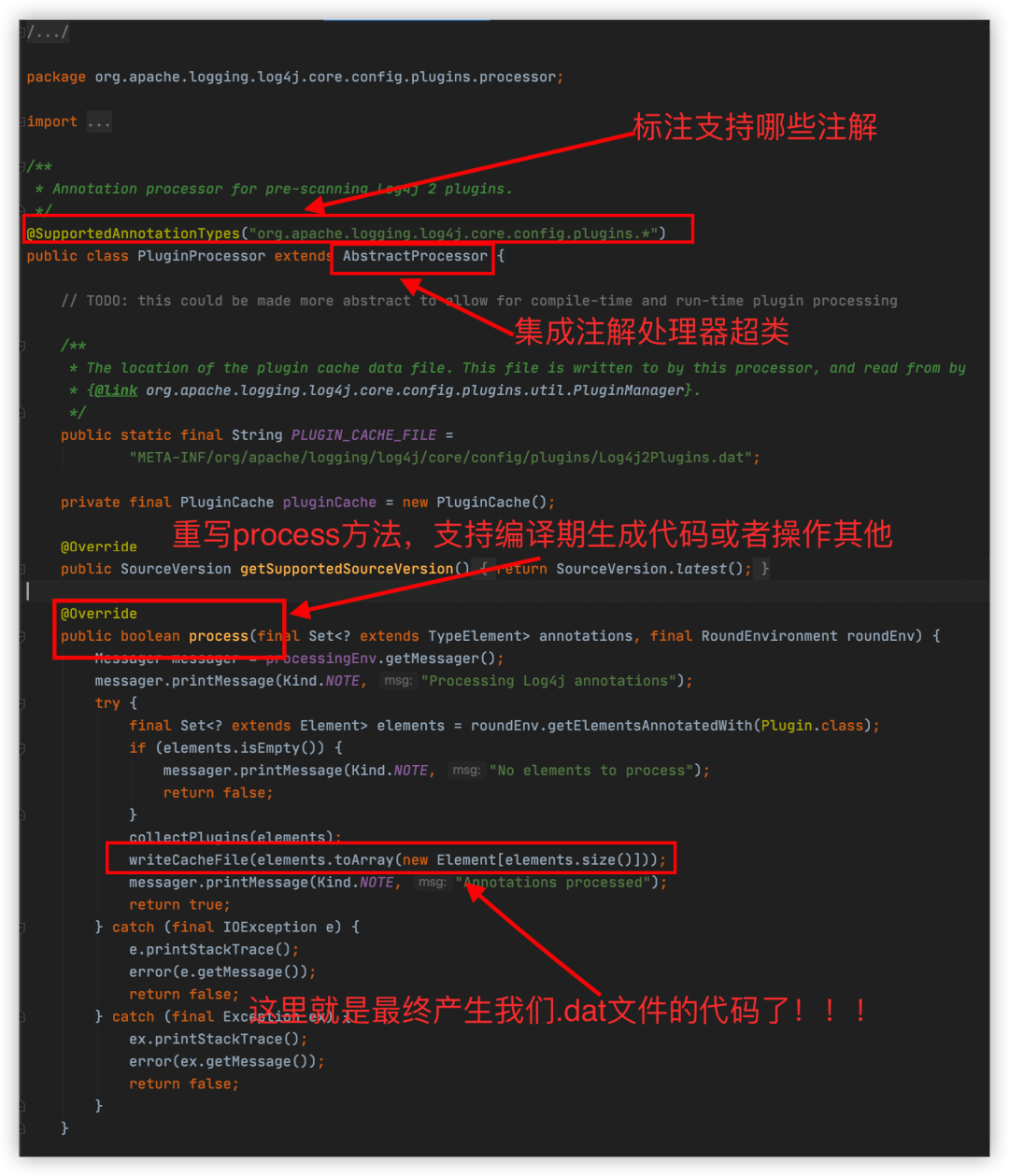Click the AbstractProcessor superclass name
Viewport: 1009px width, 1176px height.
click(415, 256)
